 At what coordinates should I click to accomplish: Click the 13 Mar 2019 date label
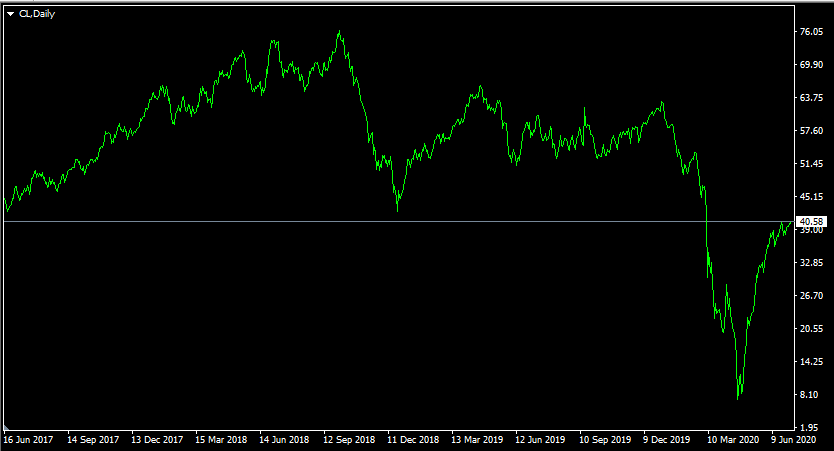pyautogui.click(x=477, y=440)
